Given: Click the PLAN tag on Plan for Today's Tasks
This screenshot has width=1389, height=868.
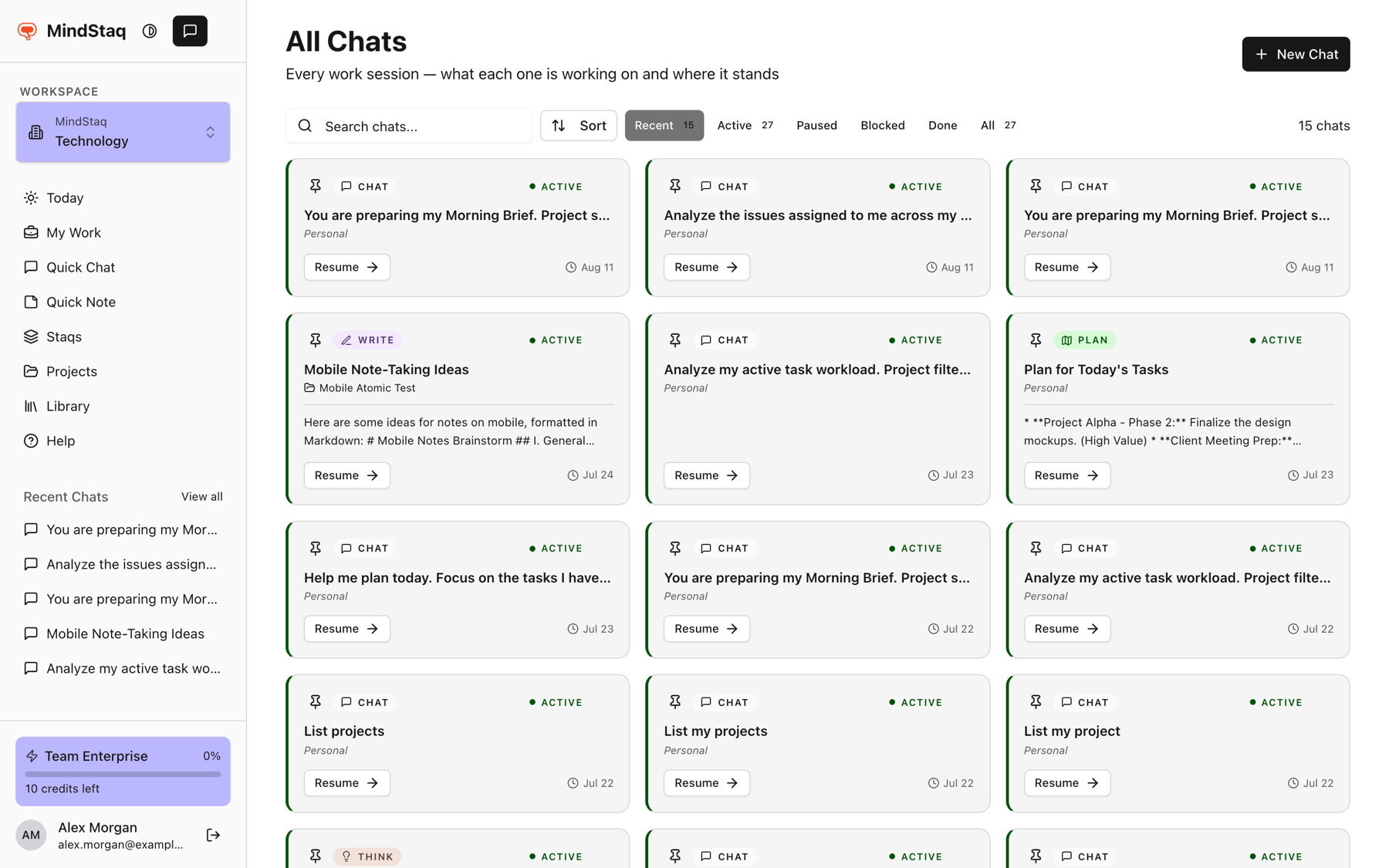Looking at the screenshot, I should pyautogui.click(x=1085, y=340).
